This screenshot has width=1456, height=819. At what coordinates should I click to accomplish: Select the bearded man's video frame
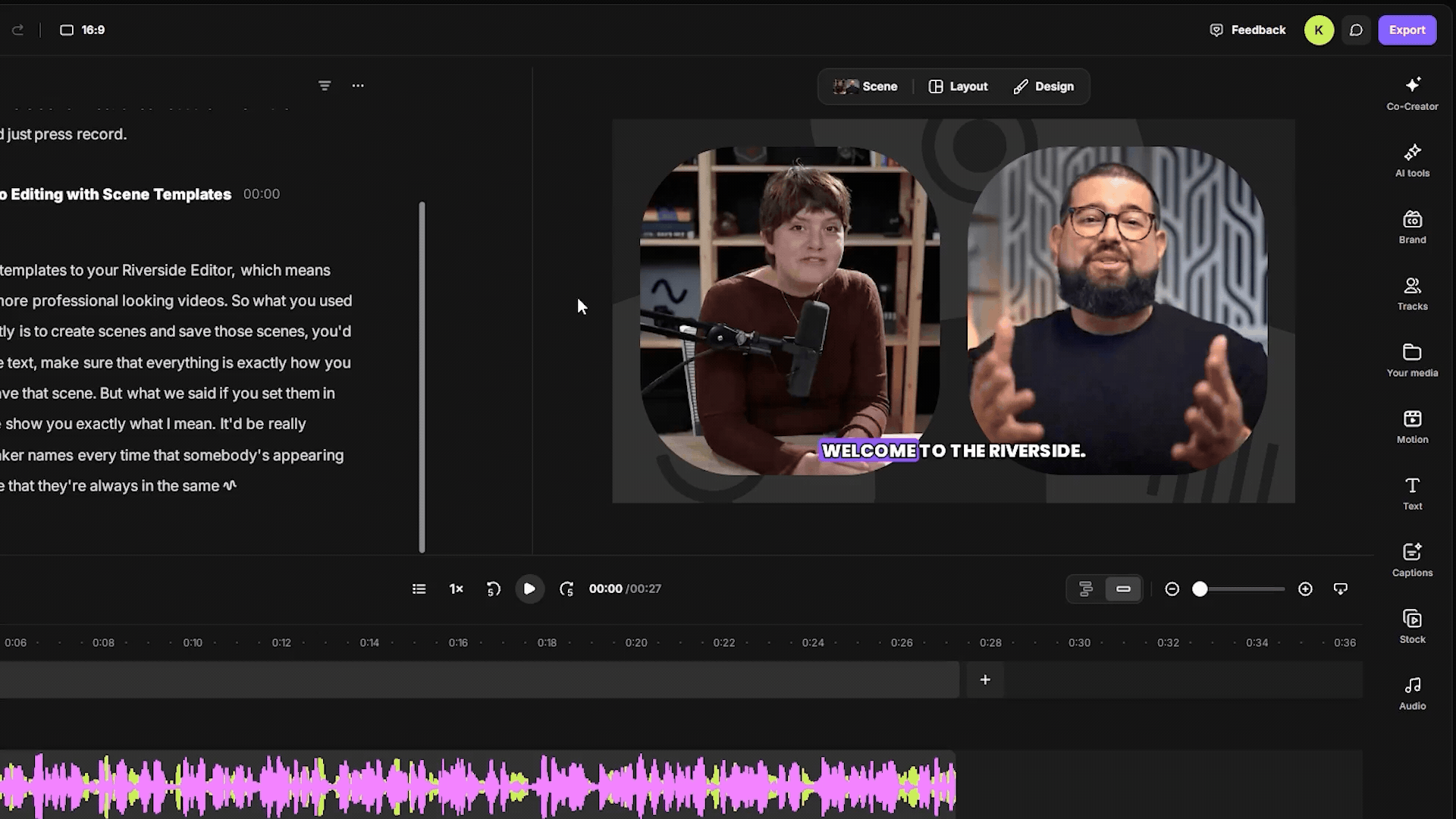click(1117, 311)
